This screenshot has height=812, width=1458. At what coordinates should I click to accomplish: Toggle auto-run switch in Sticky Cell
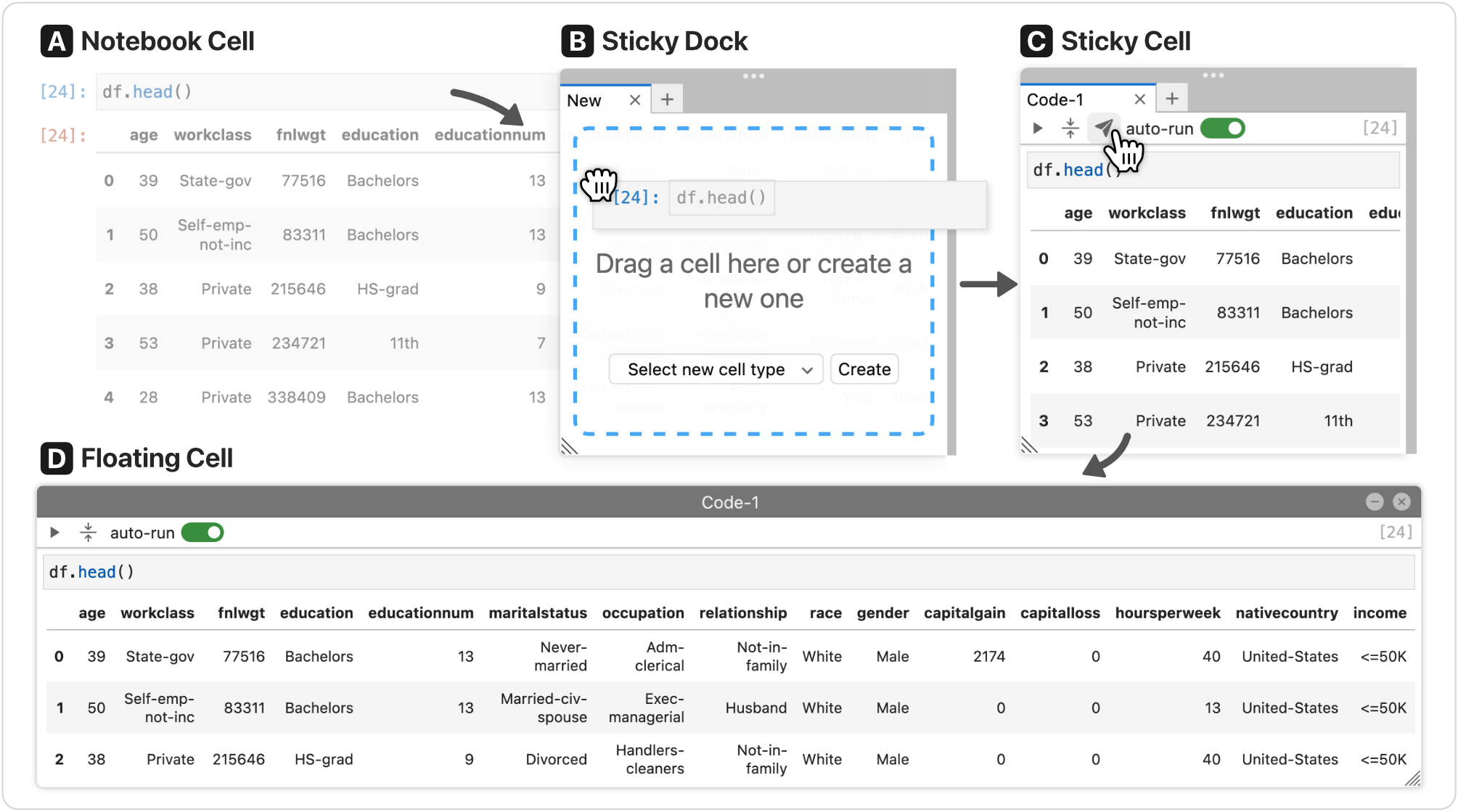coord(1223,128)
